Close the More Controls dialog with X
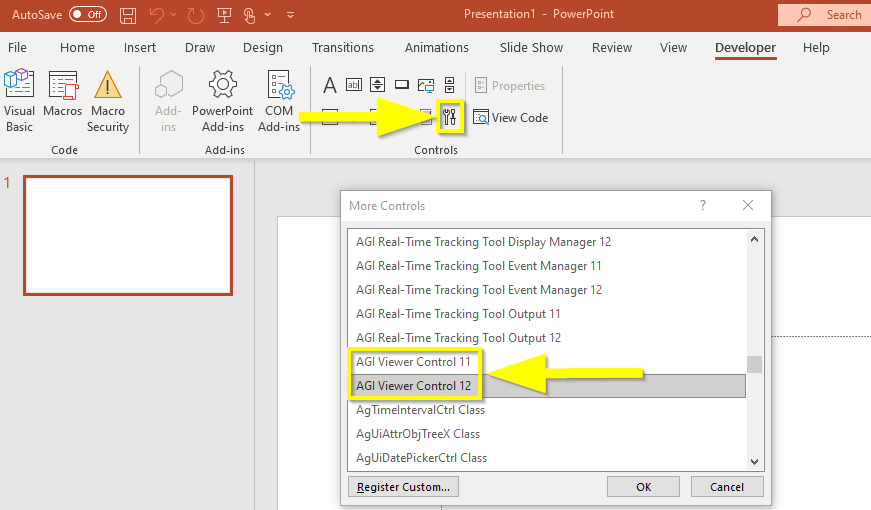This screenshot has width=871, height=510. [x=748, y=206]
